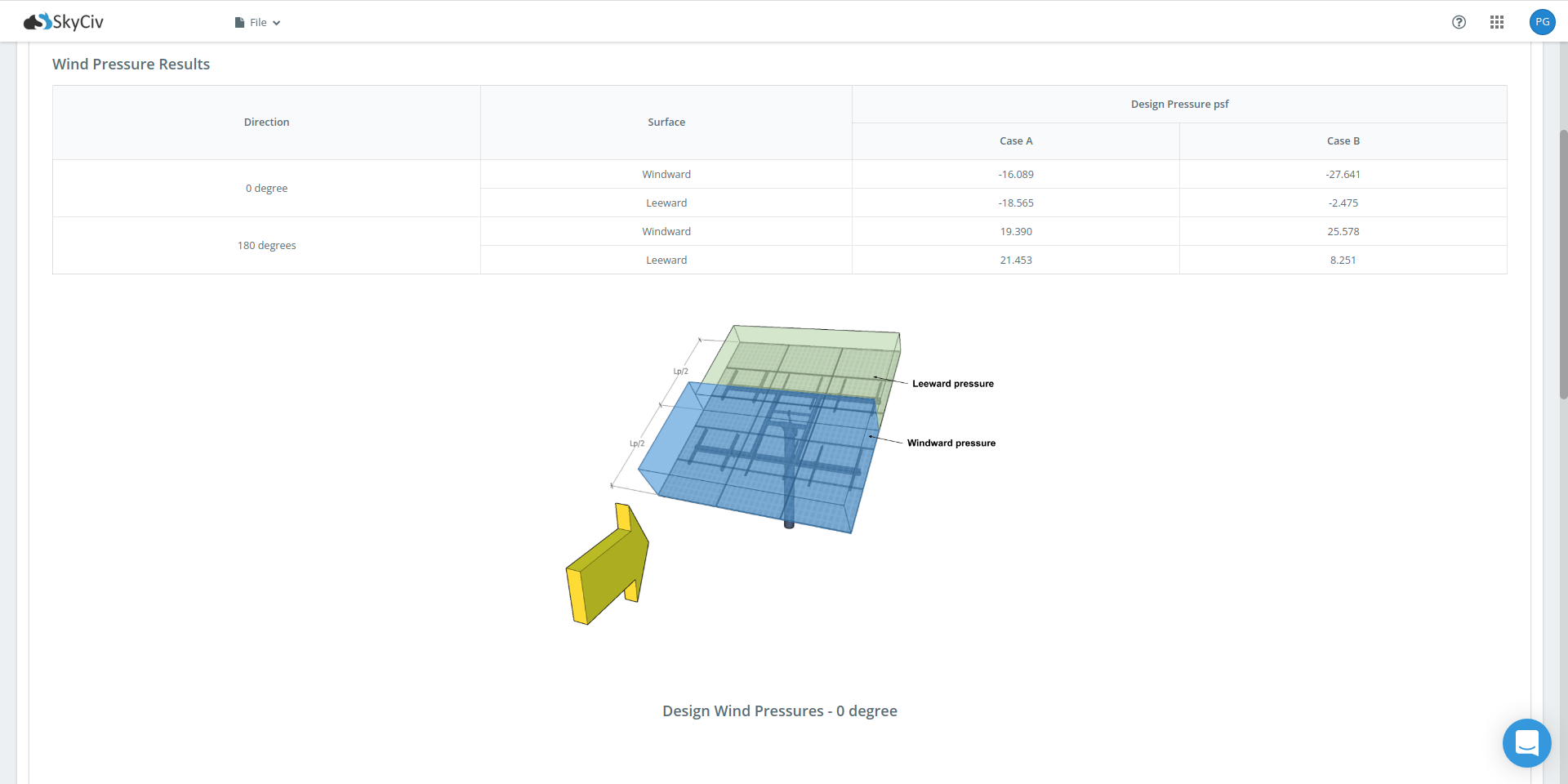Viewport: 1568px width, 784px height.
Task: Click the SkyCiv logo
Action: tap(64, 22)
